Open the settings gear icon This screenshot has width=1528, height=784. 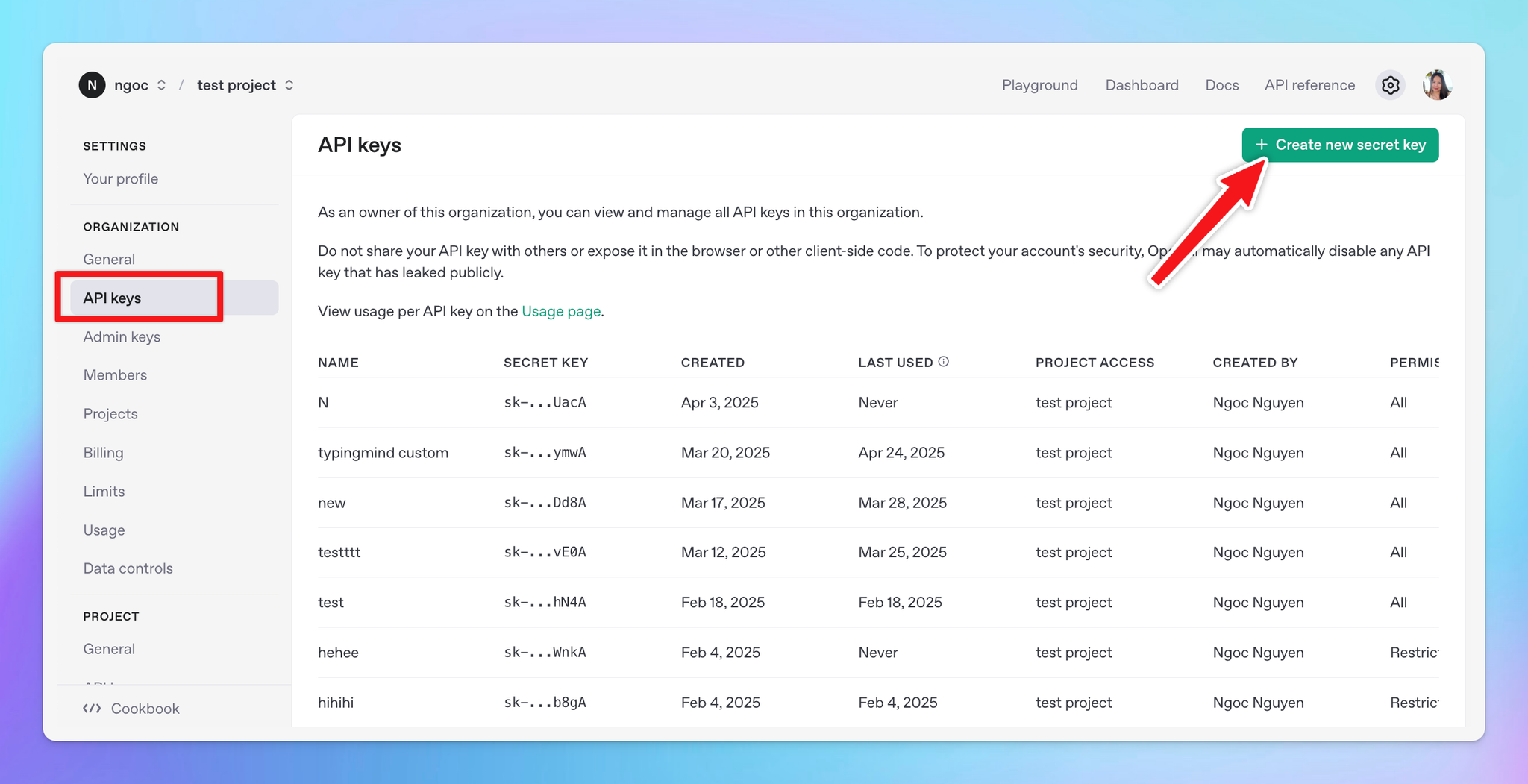(1390, 85)
